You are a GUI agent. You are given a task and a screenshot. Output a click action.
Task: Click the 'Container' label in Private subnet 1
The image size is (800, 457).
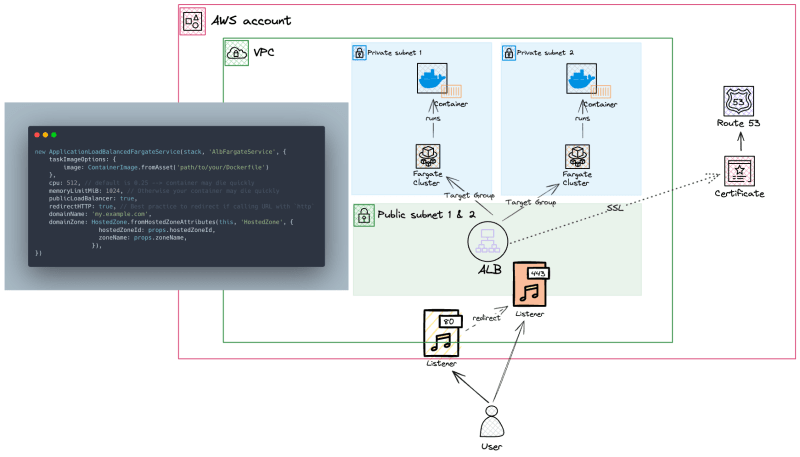451,104
